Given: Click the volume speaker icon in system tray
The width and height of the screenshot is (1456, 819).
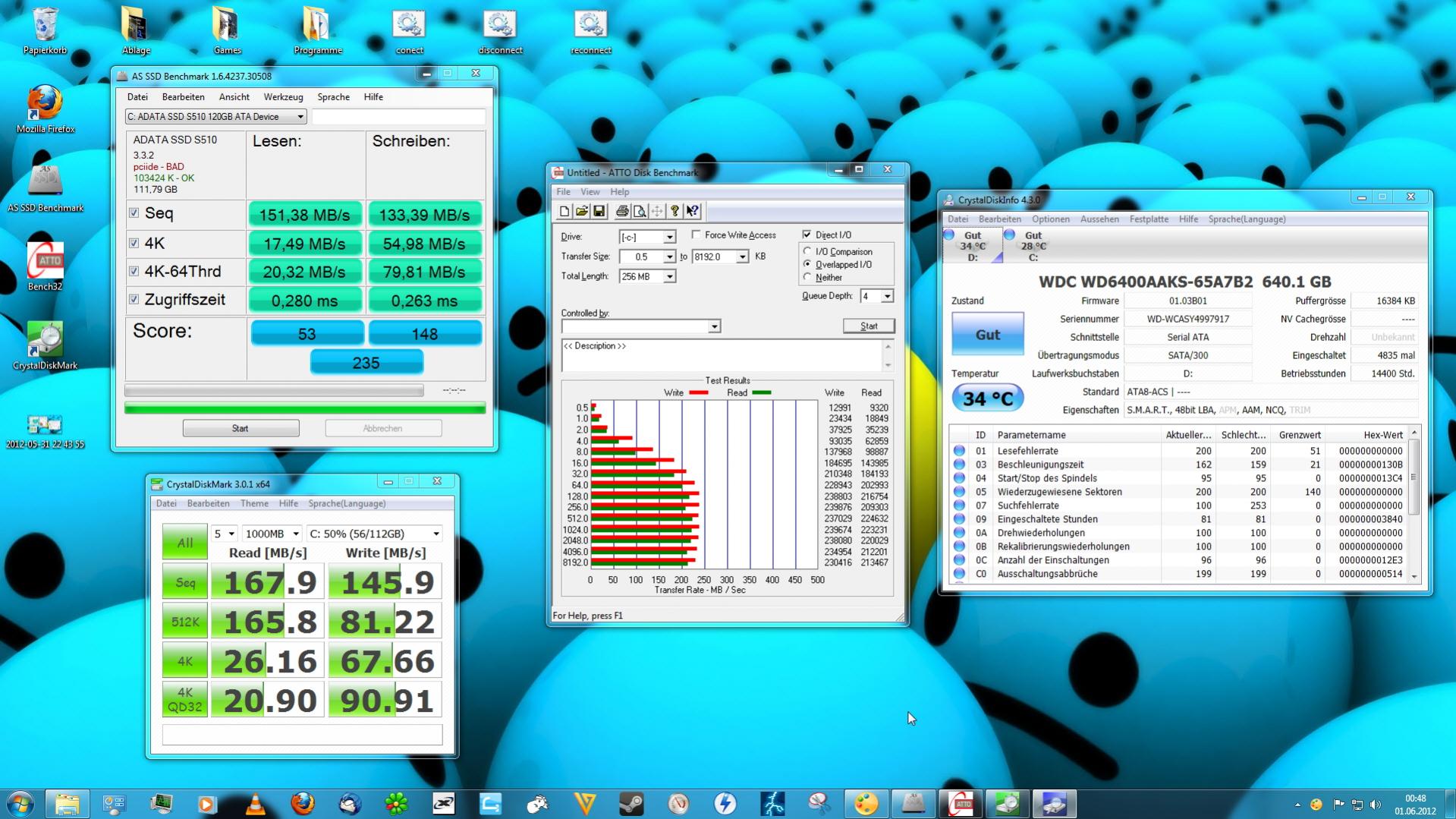Looking at the screenshot, I should 1375,804.
